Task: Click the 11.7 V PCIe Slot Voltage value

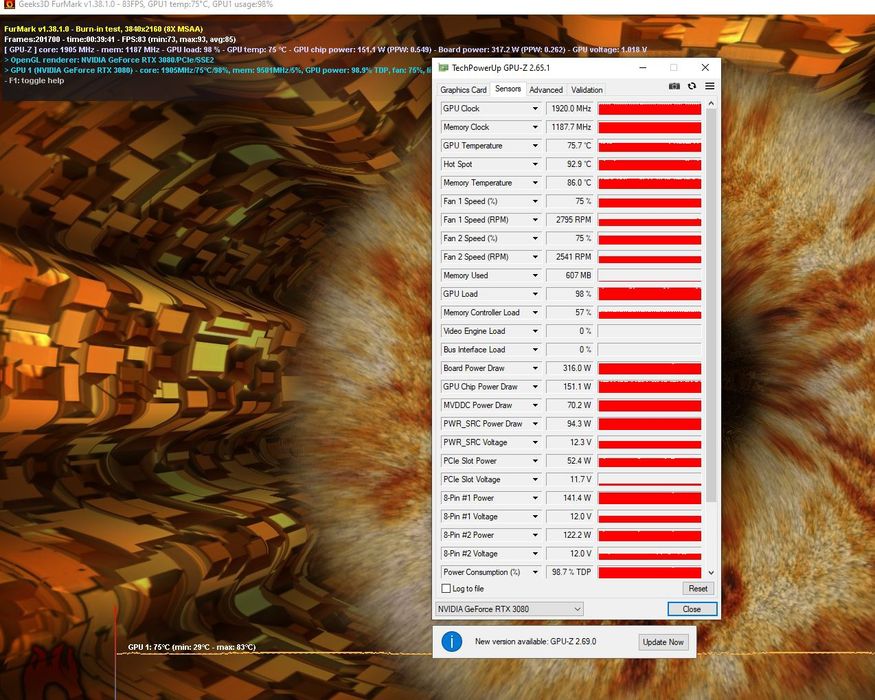Action: point(569,480)
